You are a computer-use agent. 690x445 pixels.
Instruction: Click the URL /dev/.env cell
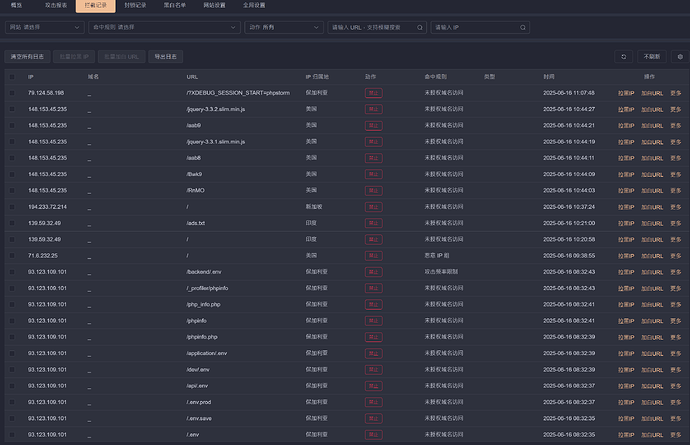198,370
